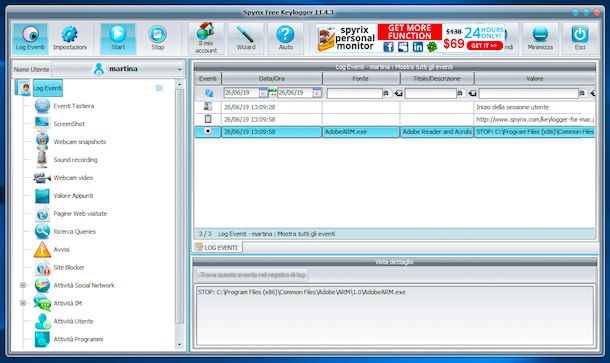610x363 pixels.
Task: Click 'Trova questo evento nel registro di log'
Action: (x=252, y=275)
